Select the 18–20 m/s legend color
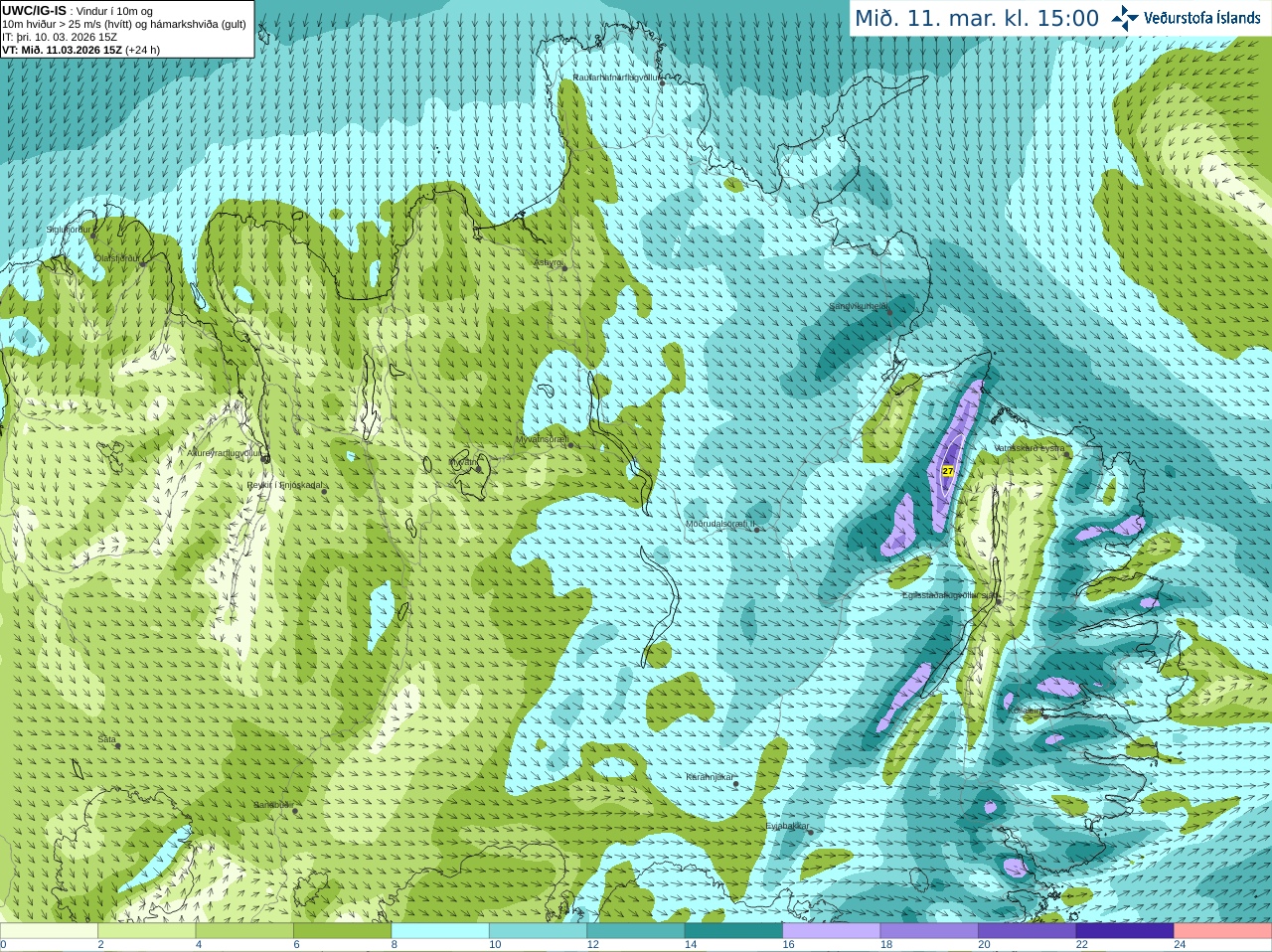The width and height of the screenshot is (1272, 952). tap(929, 931)
